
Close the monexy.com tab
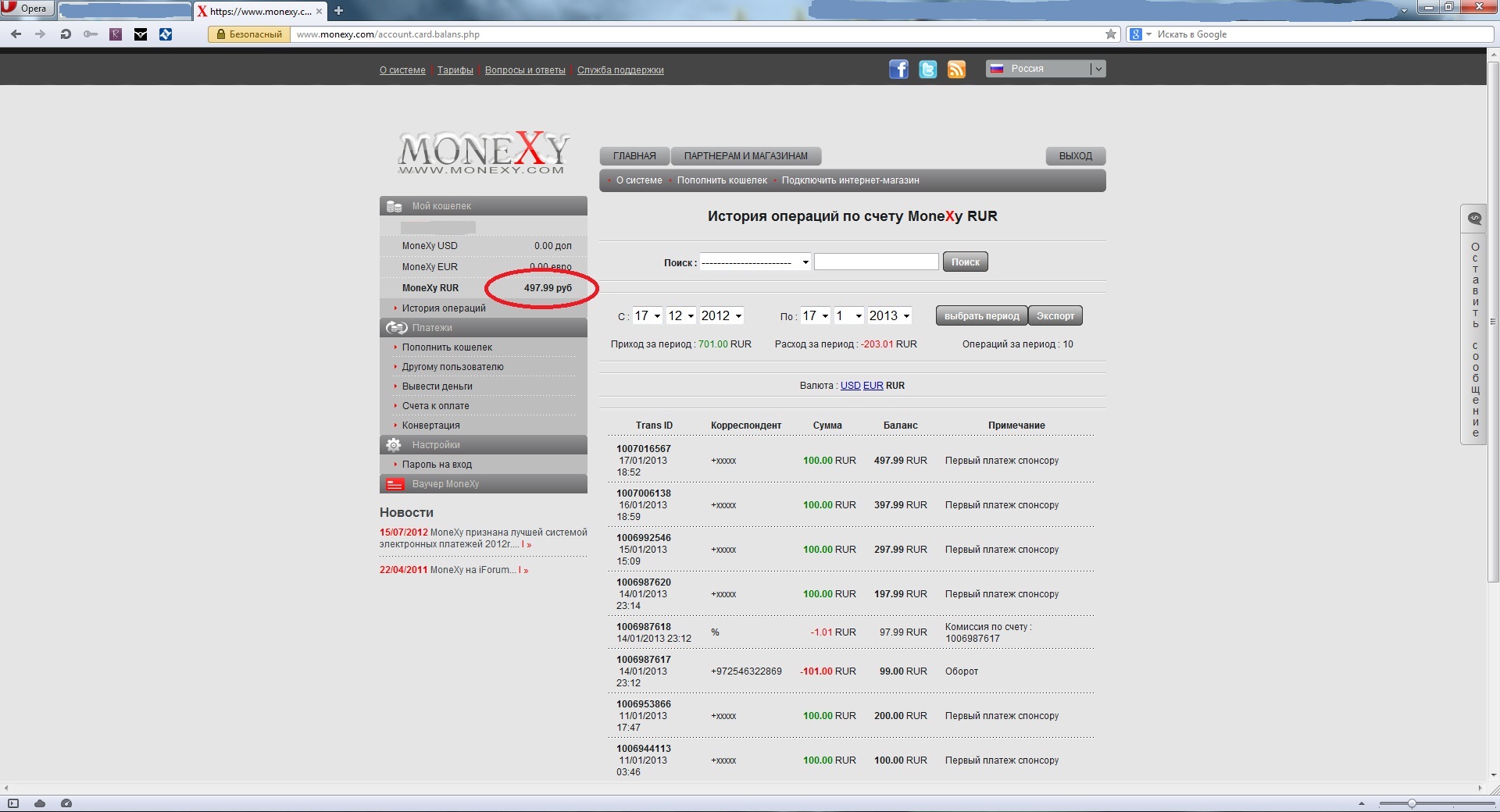coord(319,11)
